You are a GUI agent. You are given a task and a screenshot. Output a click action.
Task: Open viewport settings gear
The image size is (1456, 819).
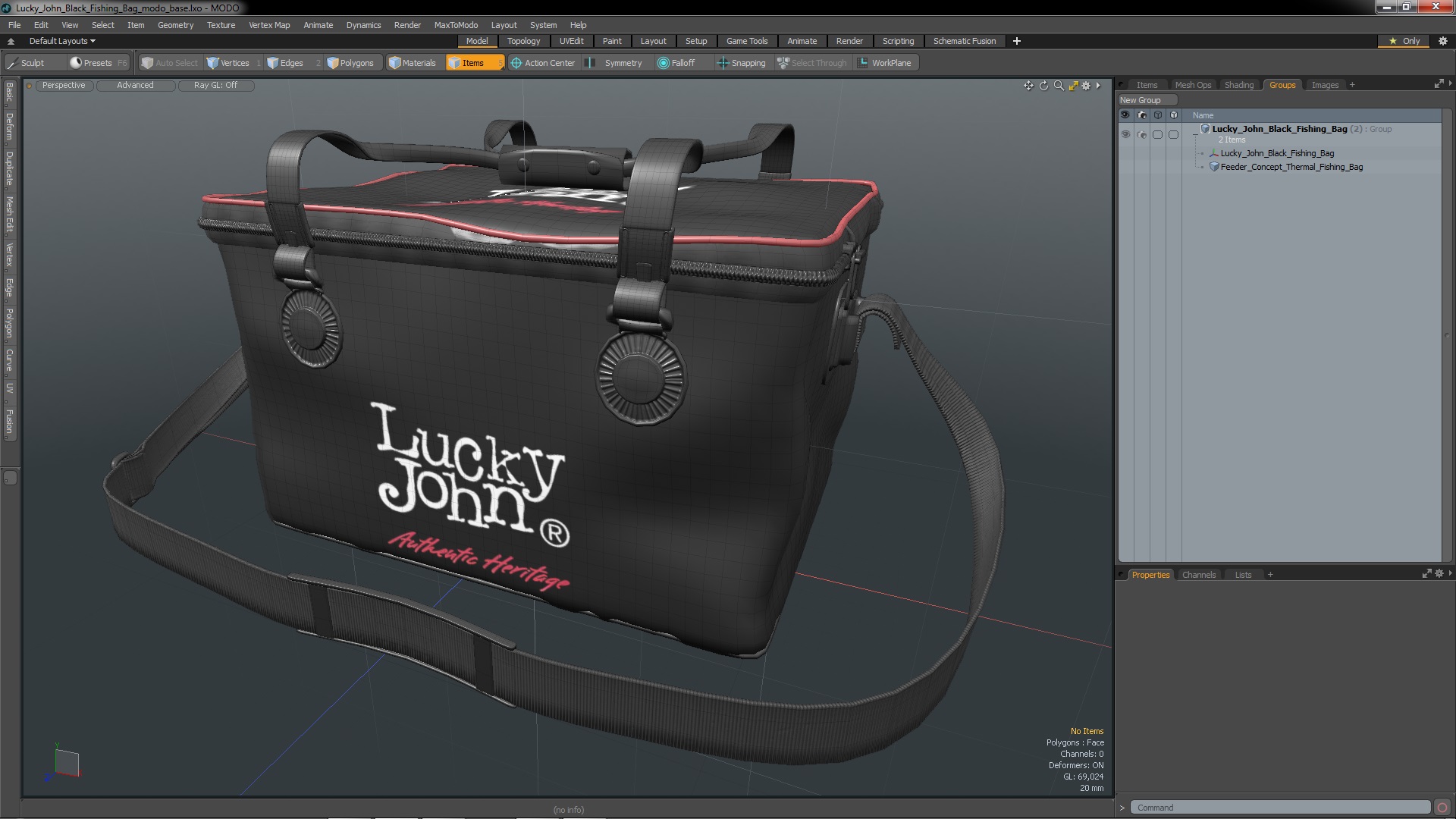pos(1086,86)
